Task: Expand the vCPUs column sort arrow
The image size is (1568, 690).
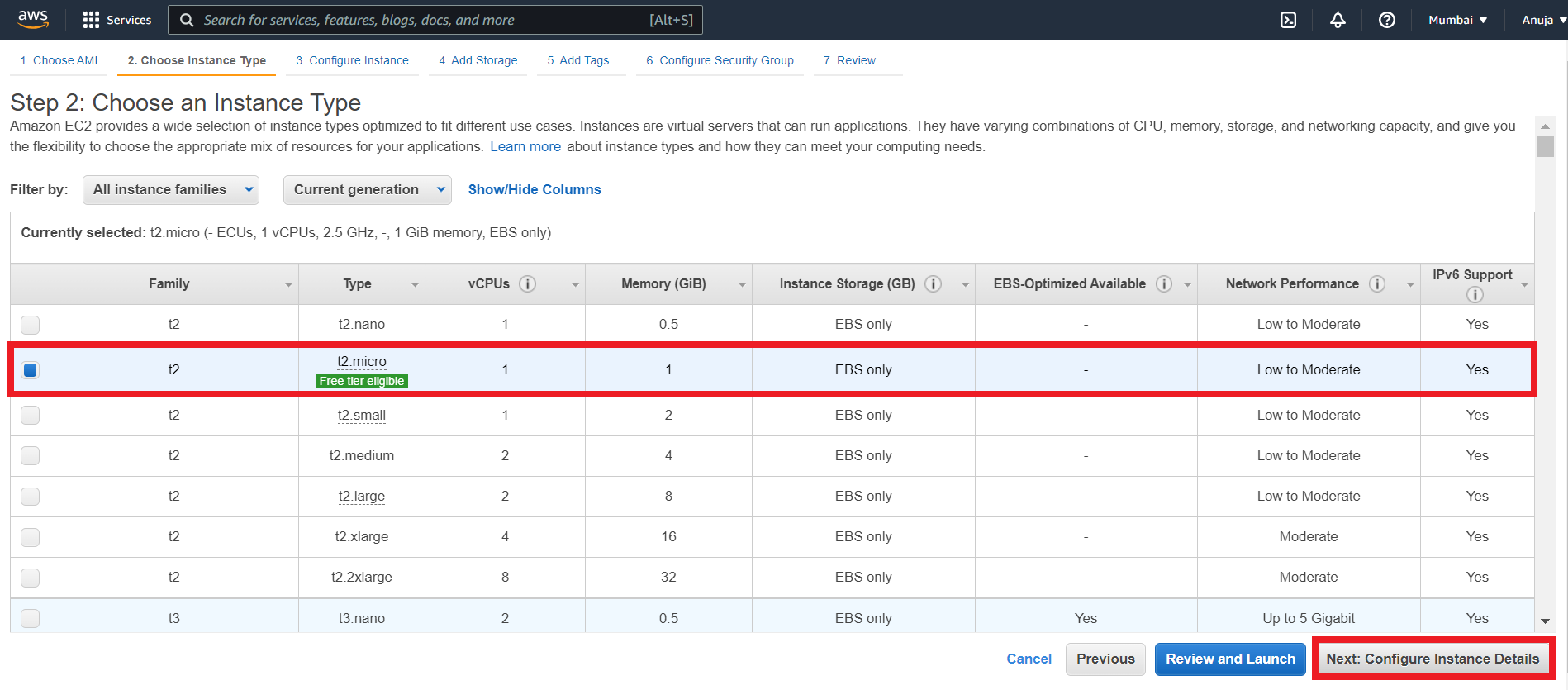Action: click(575, 285)
